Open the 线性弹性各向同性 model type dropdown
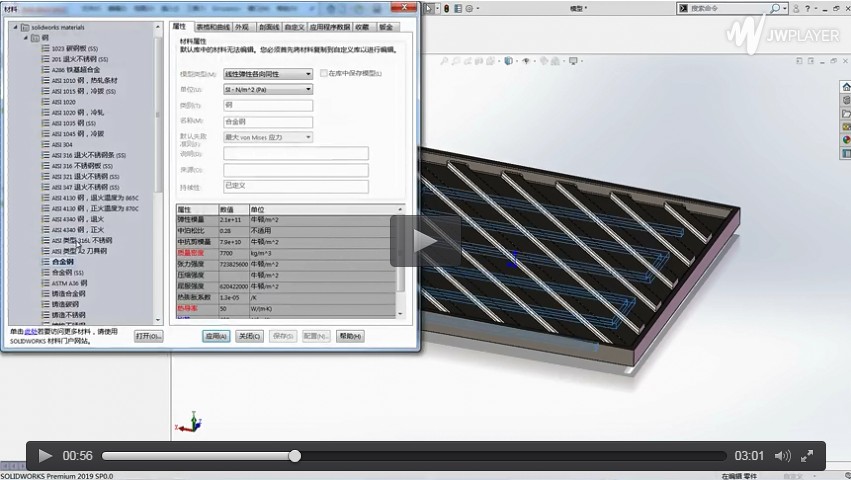 point(307,74)
